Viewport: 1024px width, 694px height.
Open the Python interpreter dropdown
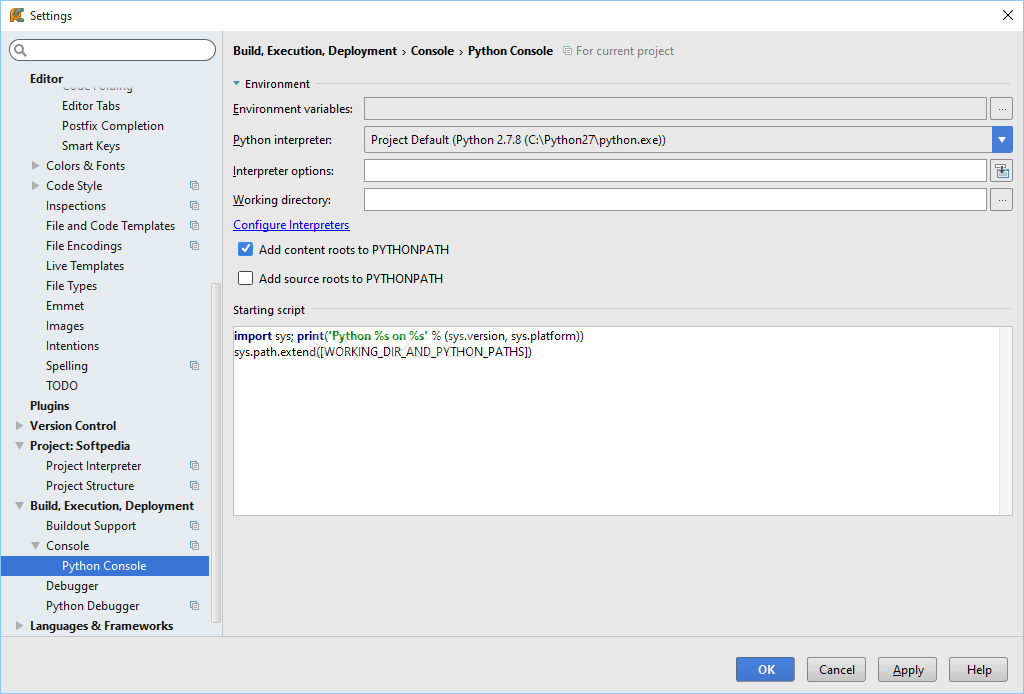point(1002,140)
